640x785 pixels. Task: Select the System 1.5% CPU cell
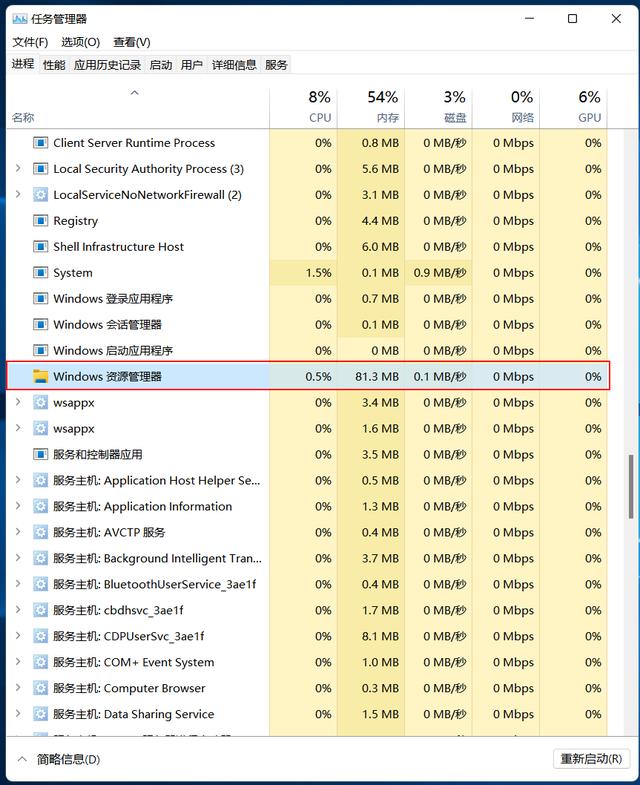(x=303, y=273)
